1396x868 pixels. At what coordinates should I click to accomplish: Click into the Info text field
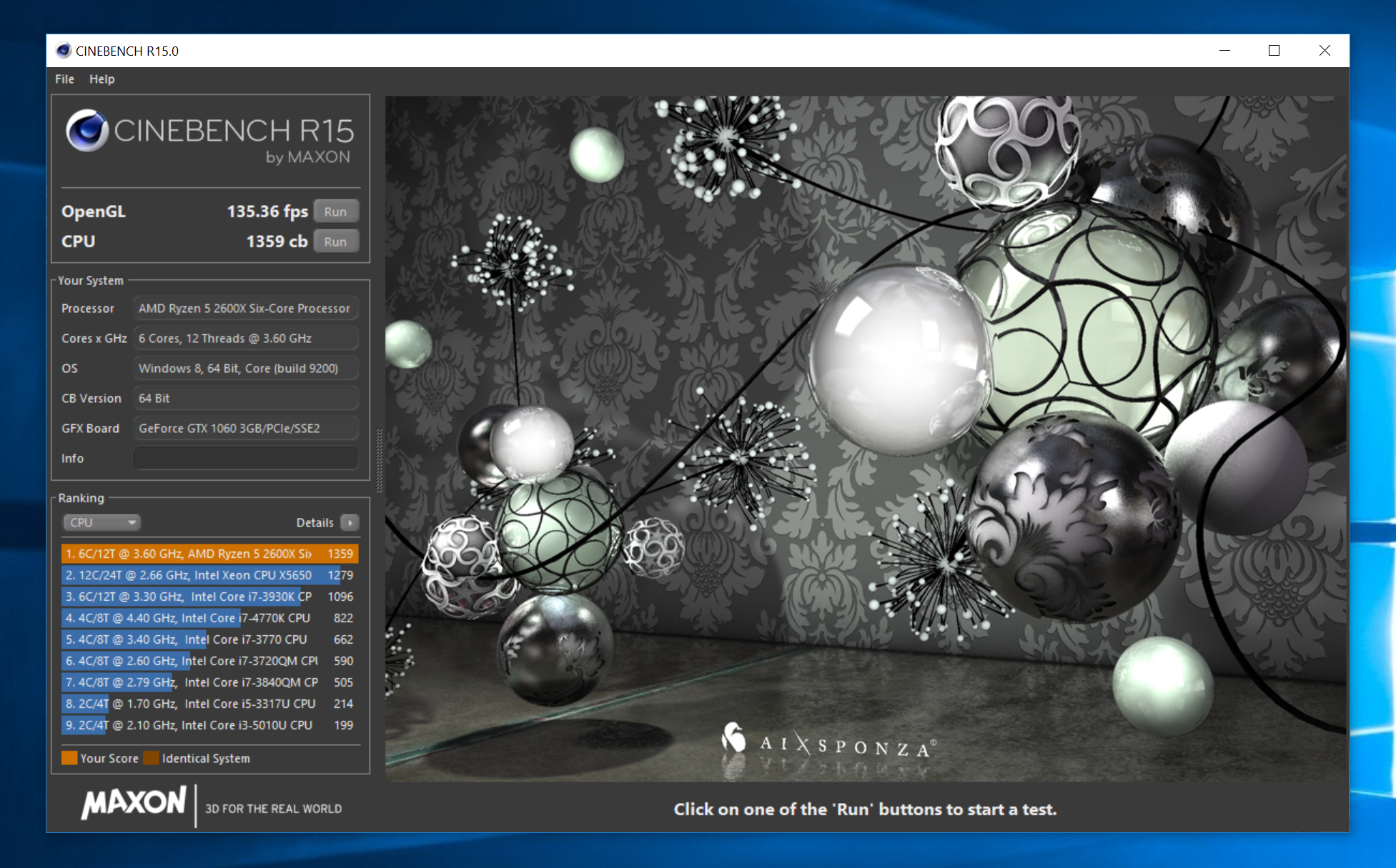pyautogui.click(x=245, y=459)
